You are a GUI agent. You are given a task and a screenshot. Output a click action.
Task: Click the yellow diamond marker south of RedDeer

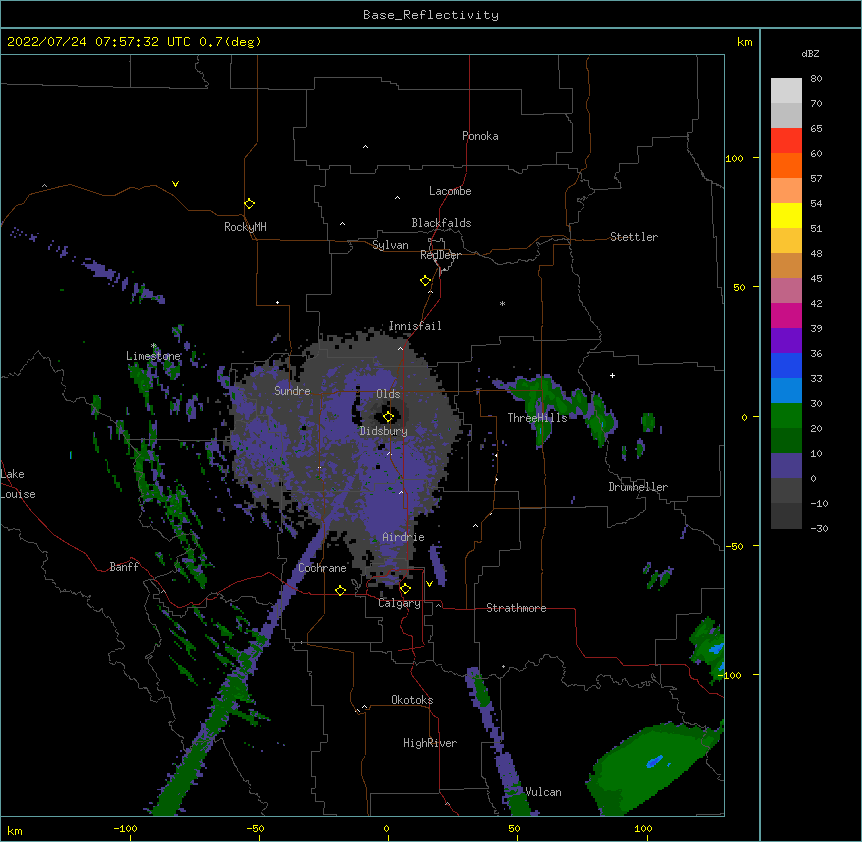point(426,281)
